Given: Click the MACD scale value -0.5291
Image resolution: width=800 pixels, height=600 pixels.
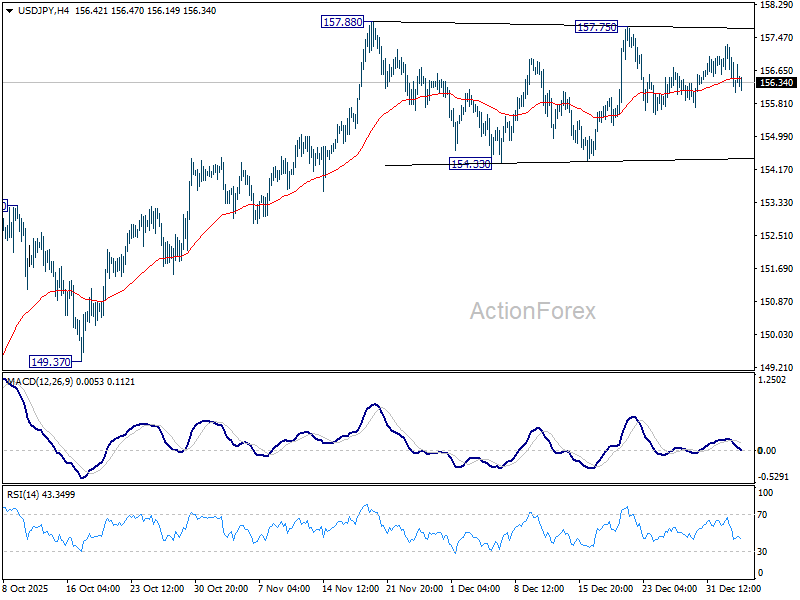Looking at the screenshot, I should (x=774, y=477).
